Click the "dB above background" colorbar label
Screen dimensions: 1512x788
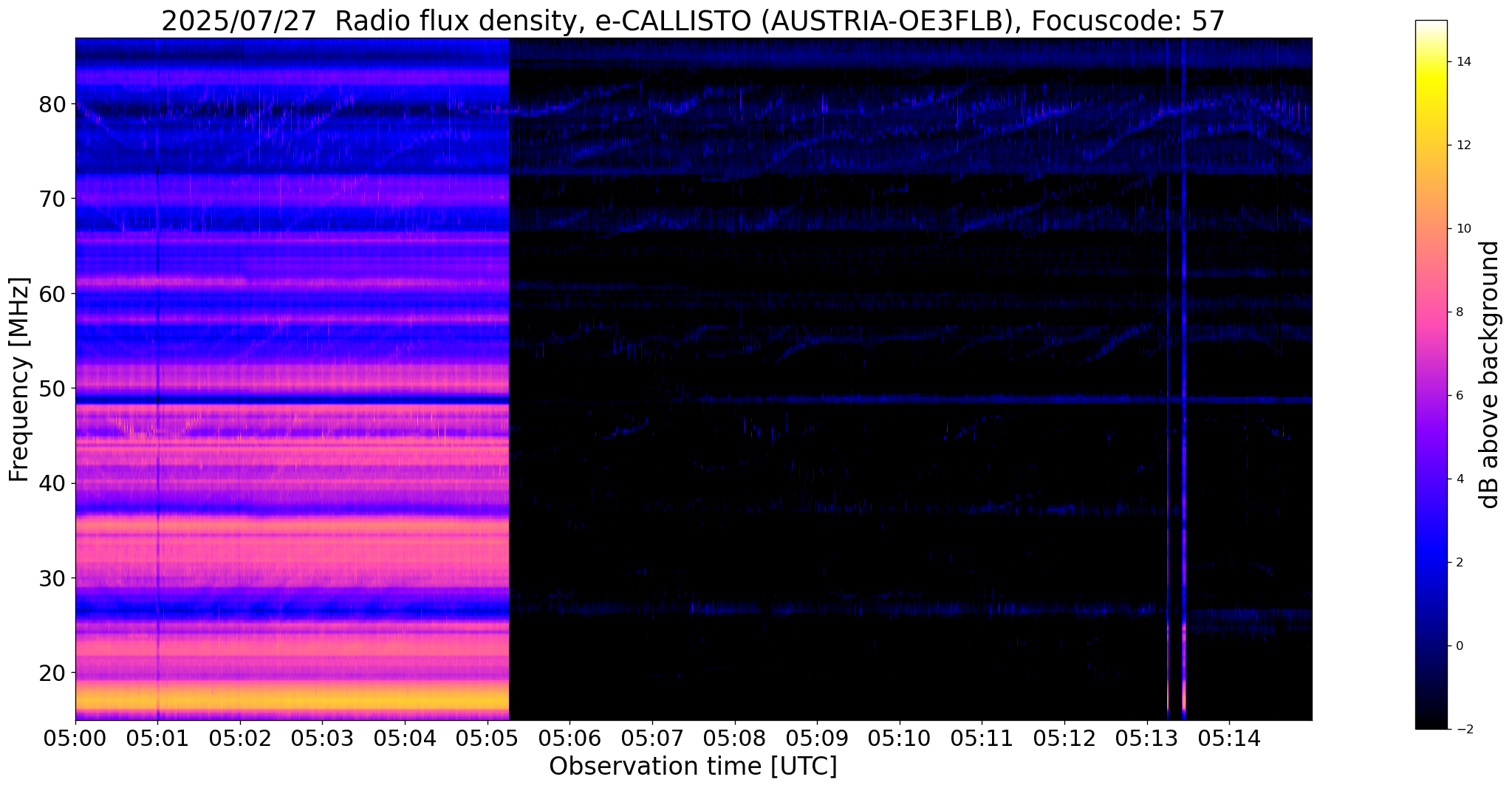point(1490,374)
